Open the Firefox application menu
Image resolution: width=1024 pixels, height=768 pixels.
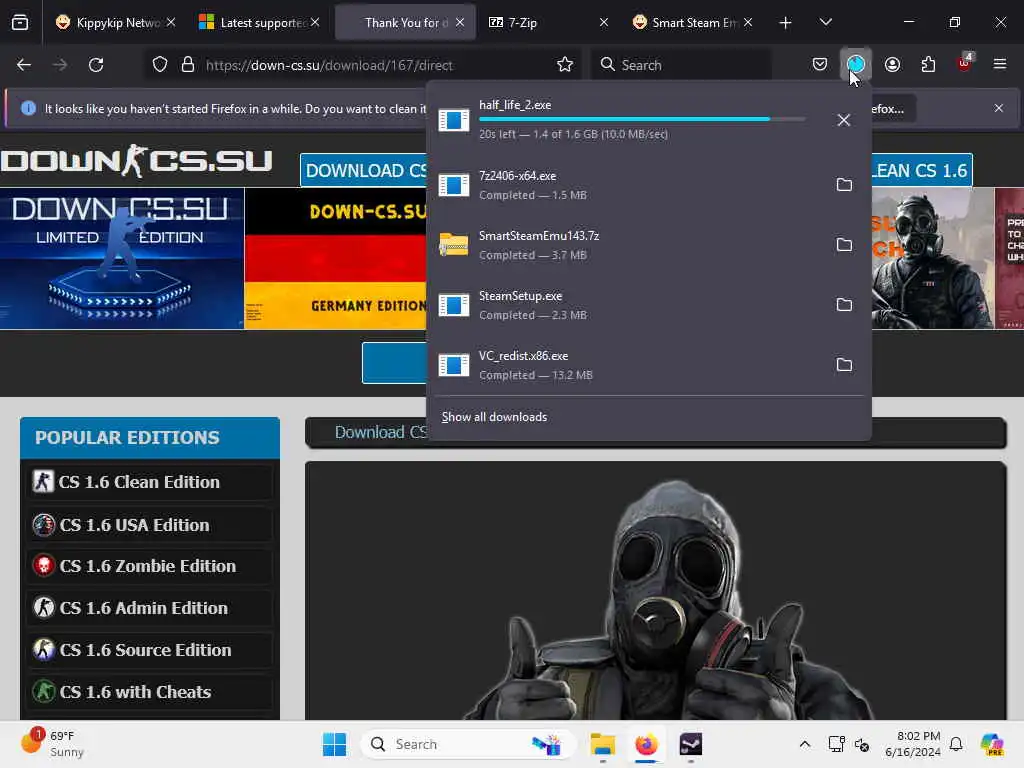(x=1000, y=64)
